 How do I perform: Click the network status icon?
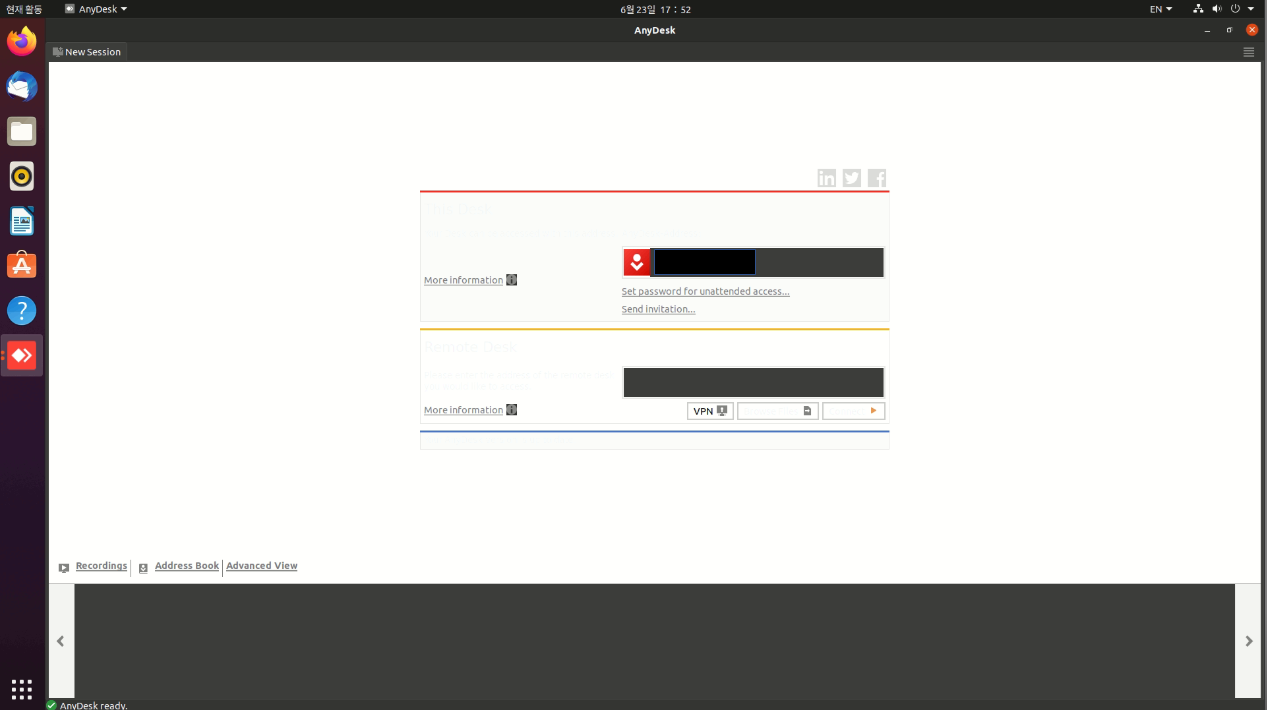pos(1198,9)
